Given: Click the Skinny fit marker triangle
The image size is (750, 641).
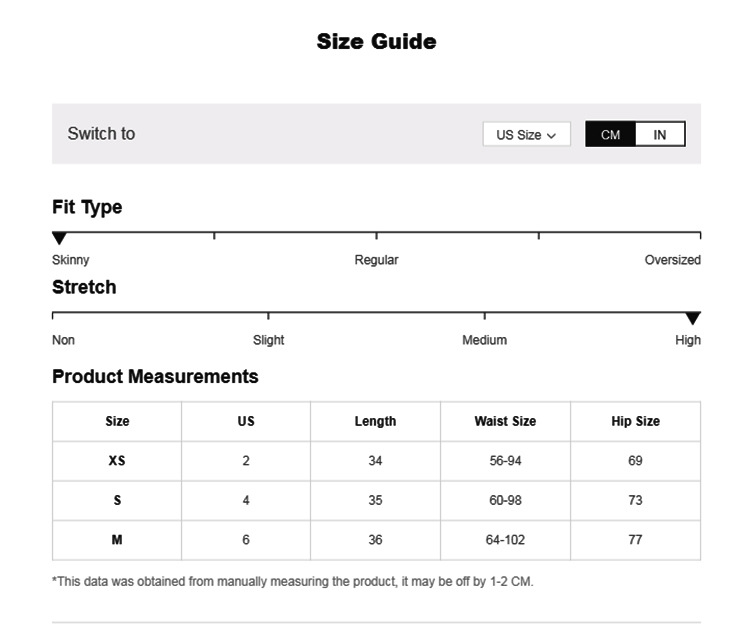Looking at the screenshot, I should click(x=59, y=239).
